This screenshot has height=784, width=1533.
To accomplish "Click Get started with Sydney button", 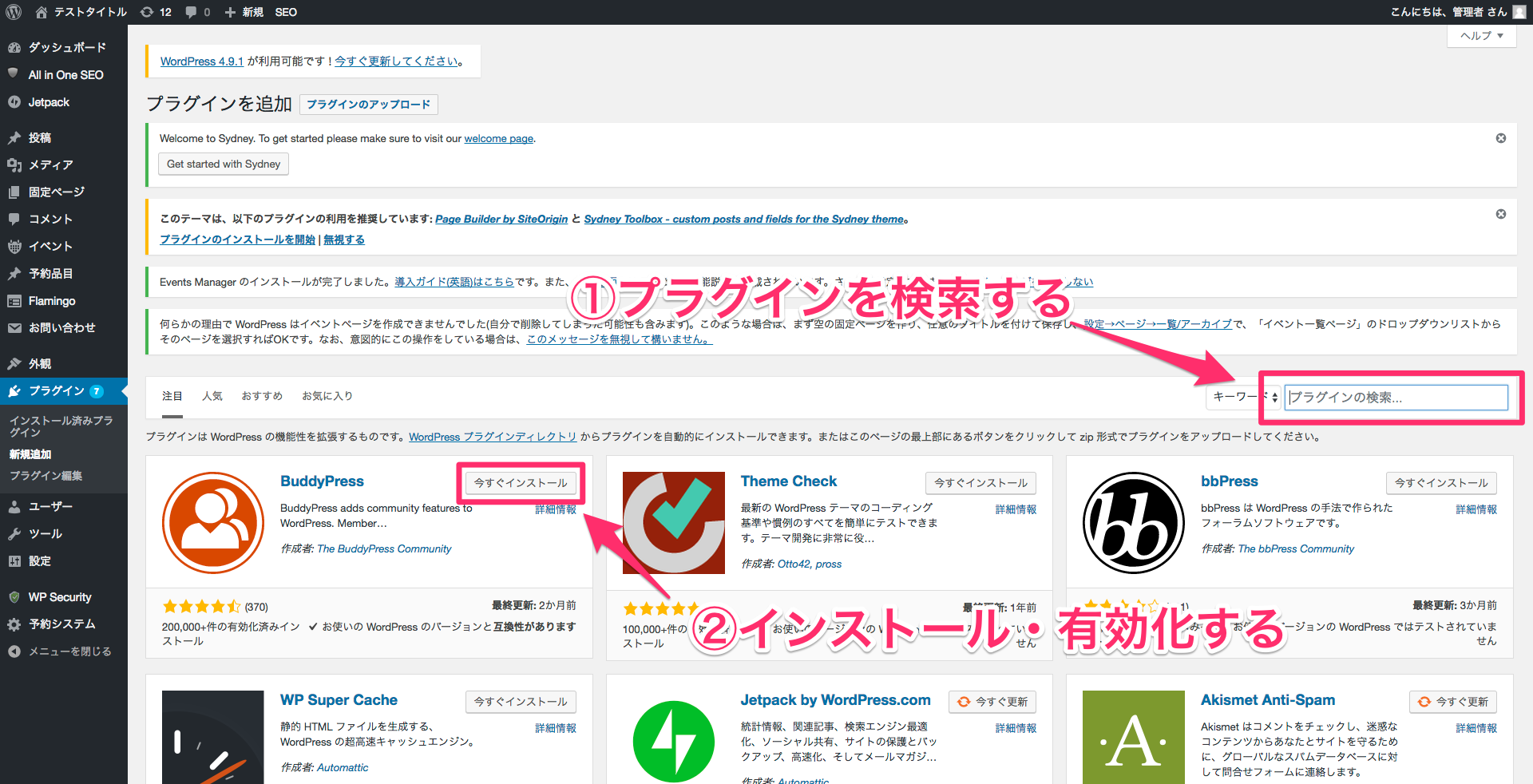I will point(224,164).
